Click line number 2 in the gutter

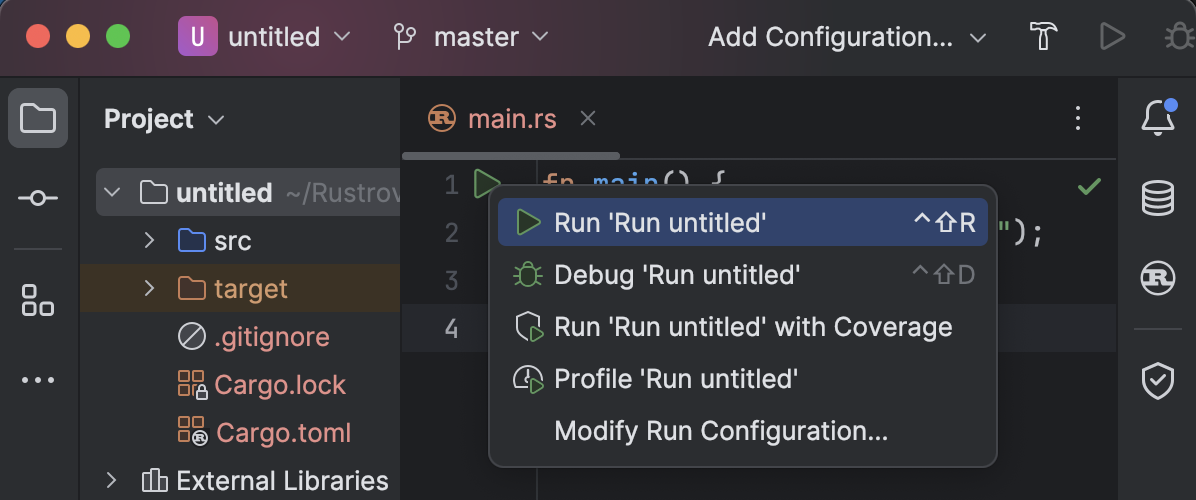point(452,232)
